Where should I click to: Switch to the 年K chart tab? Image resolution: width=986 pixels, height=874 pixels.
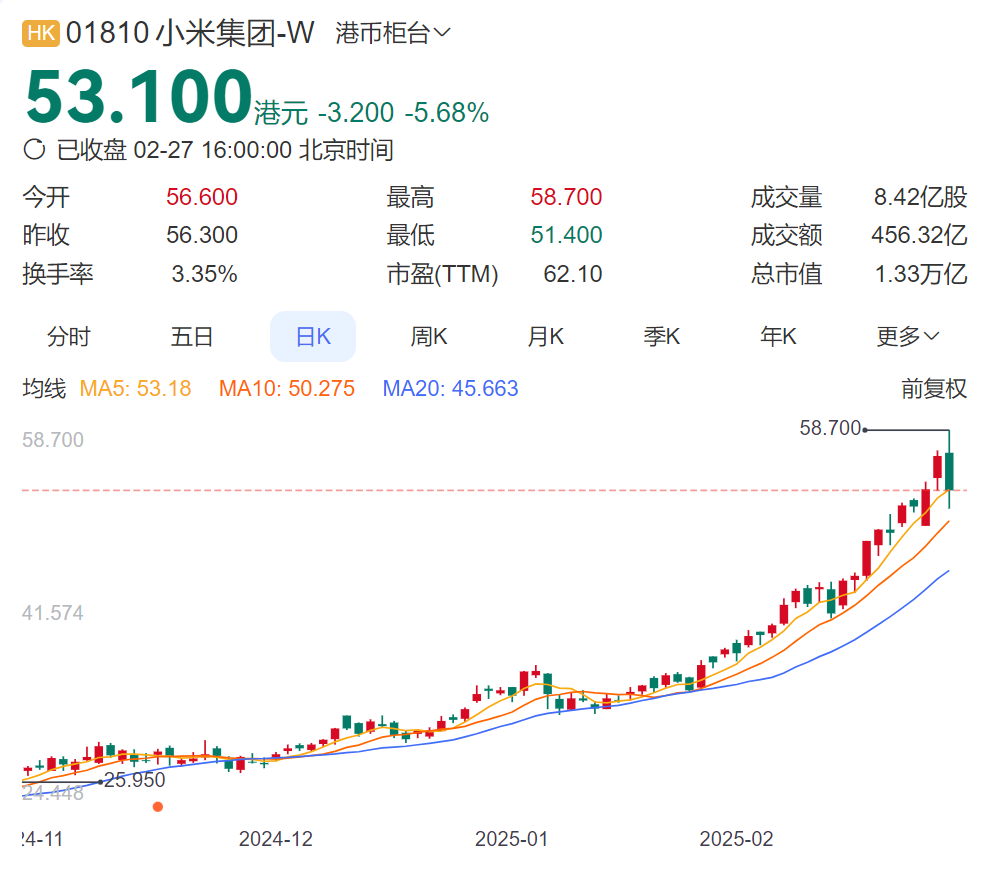[778, 336]
